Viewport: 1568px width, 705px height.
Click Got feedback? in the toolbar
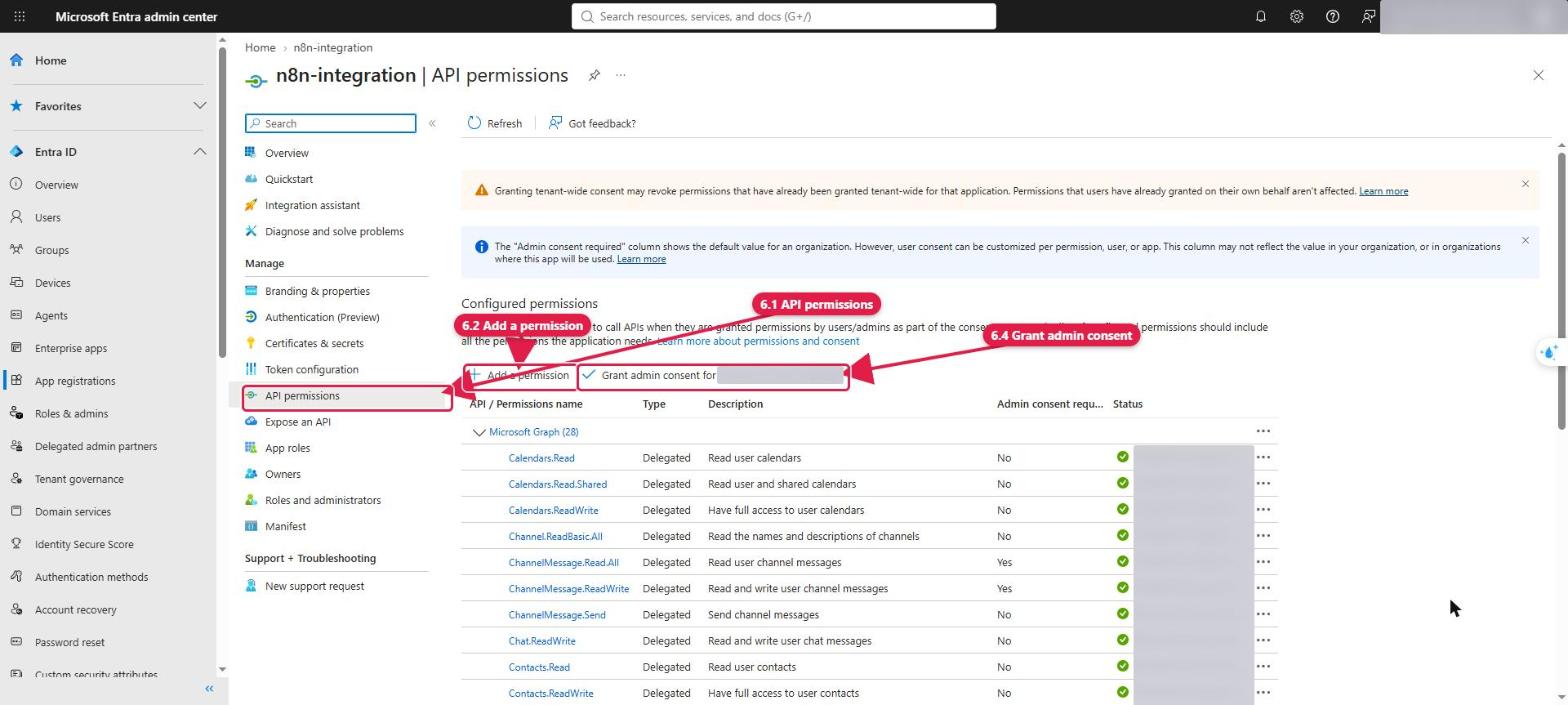pos(592,123)
